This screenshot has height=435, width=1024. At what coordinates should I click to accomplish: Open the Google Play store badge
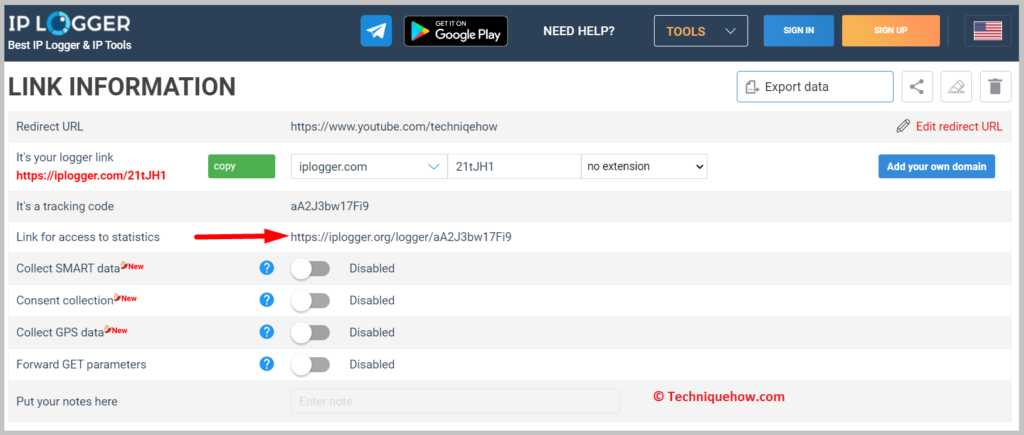pyautogui.click(x=455, y=31)
